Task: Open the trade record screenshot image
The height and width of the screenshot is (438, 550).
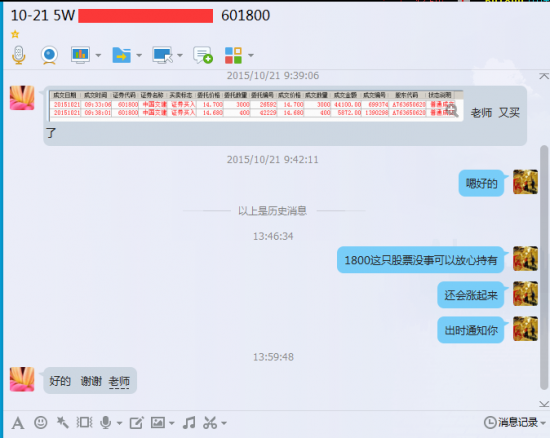Action: 256,104
